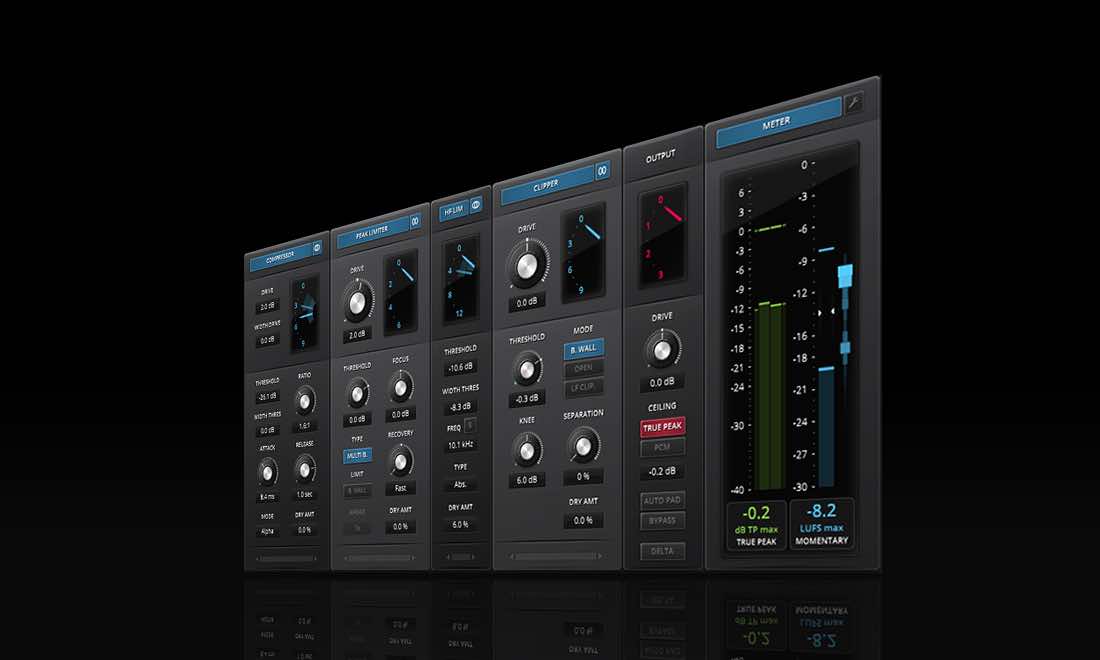Click the Peak Limiter Recovery knob
Image resolution: width=1100 pixels, height=660 pixels.
400,459
